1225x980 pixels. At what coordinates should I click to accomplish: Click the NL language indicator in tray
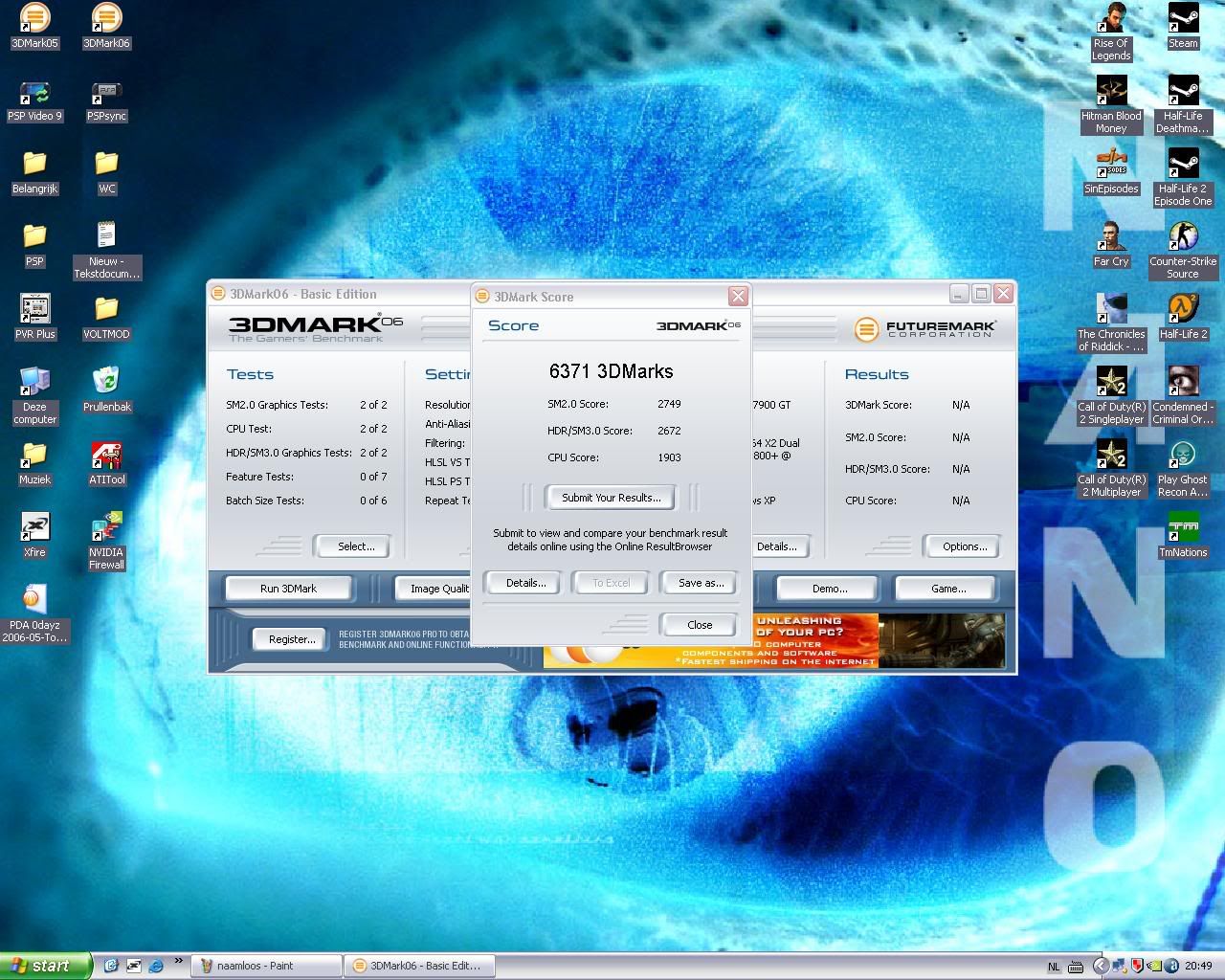[x=1054, y=967]
